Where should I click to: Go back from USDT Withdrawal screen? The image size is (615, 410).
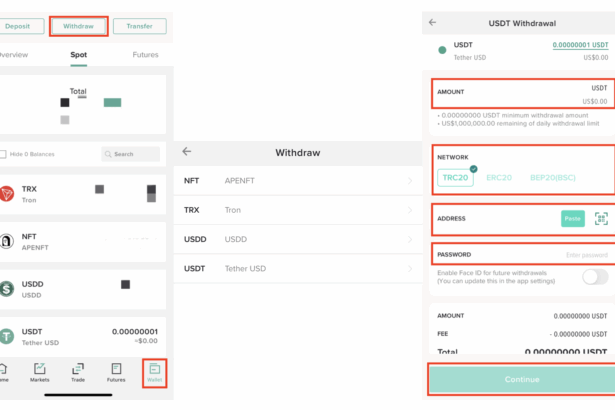(x=432, y=22)
